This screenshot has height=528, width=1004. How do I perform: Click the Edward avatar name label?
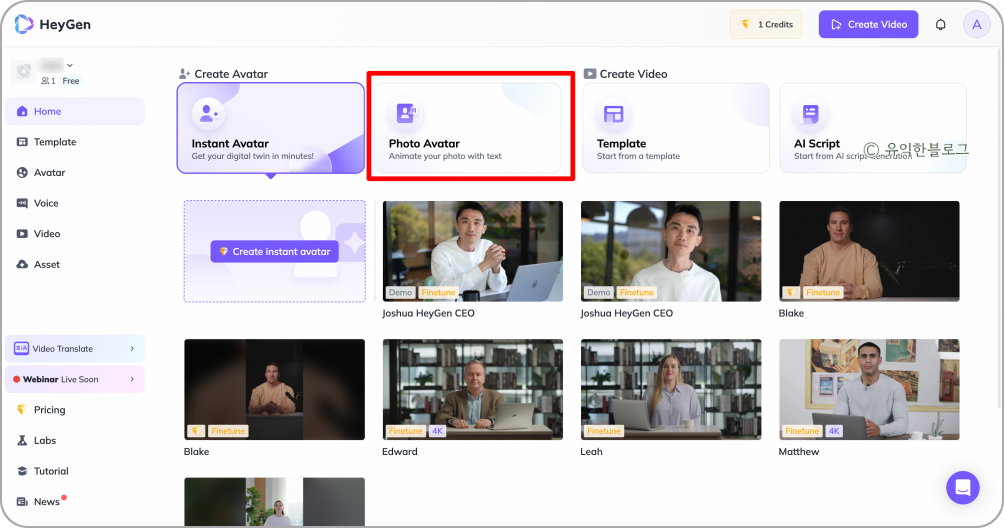pos(400,451)
